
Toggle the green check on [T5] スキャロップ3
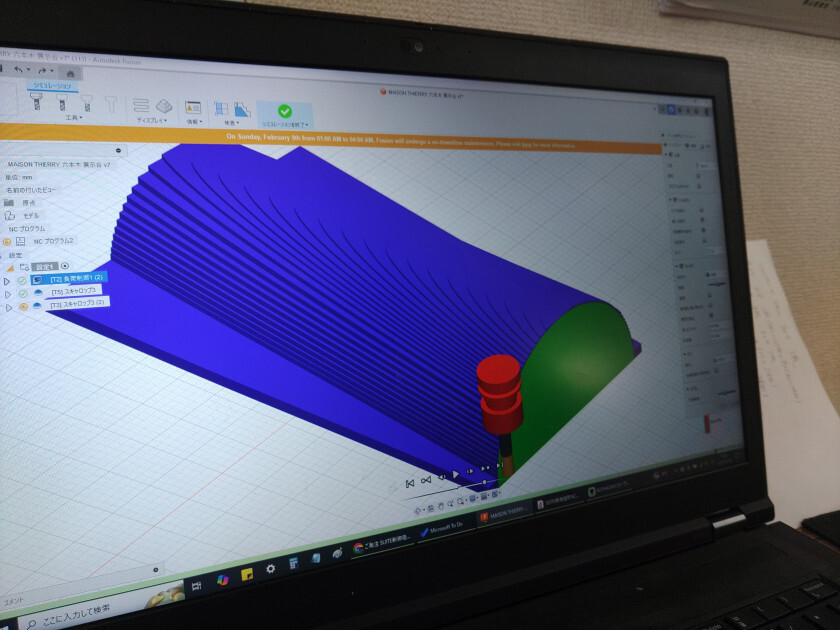[23, 293]
